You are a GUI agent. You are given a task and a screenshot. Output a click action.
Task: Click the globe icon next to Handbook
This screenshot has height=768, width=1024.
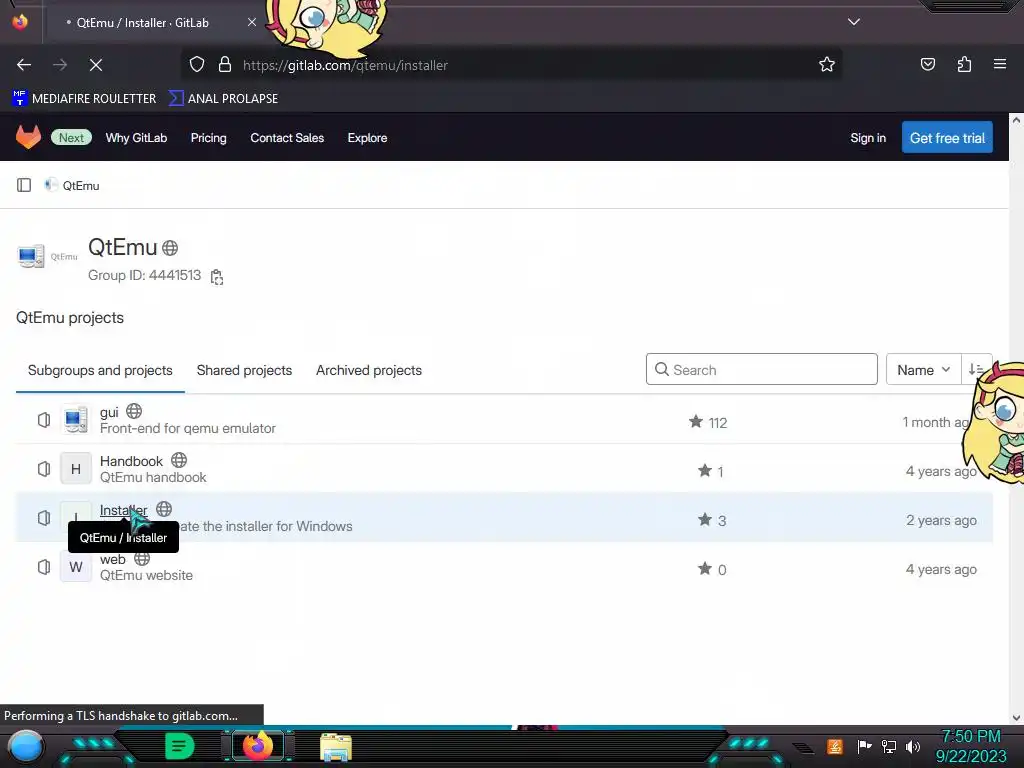(179, 460)
